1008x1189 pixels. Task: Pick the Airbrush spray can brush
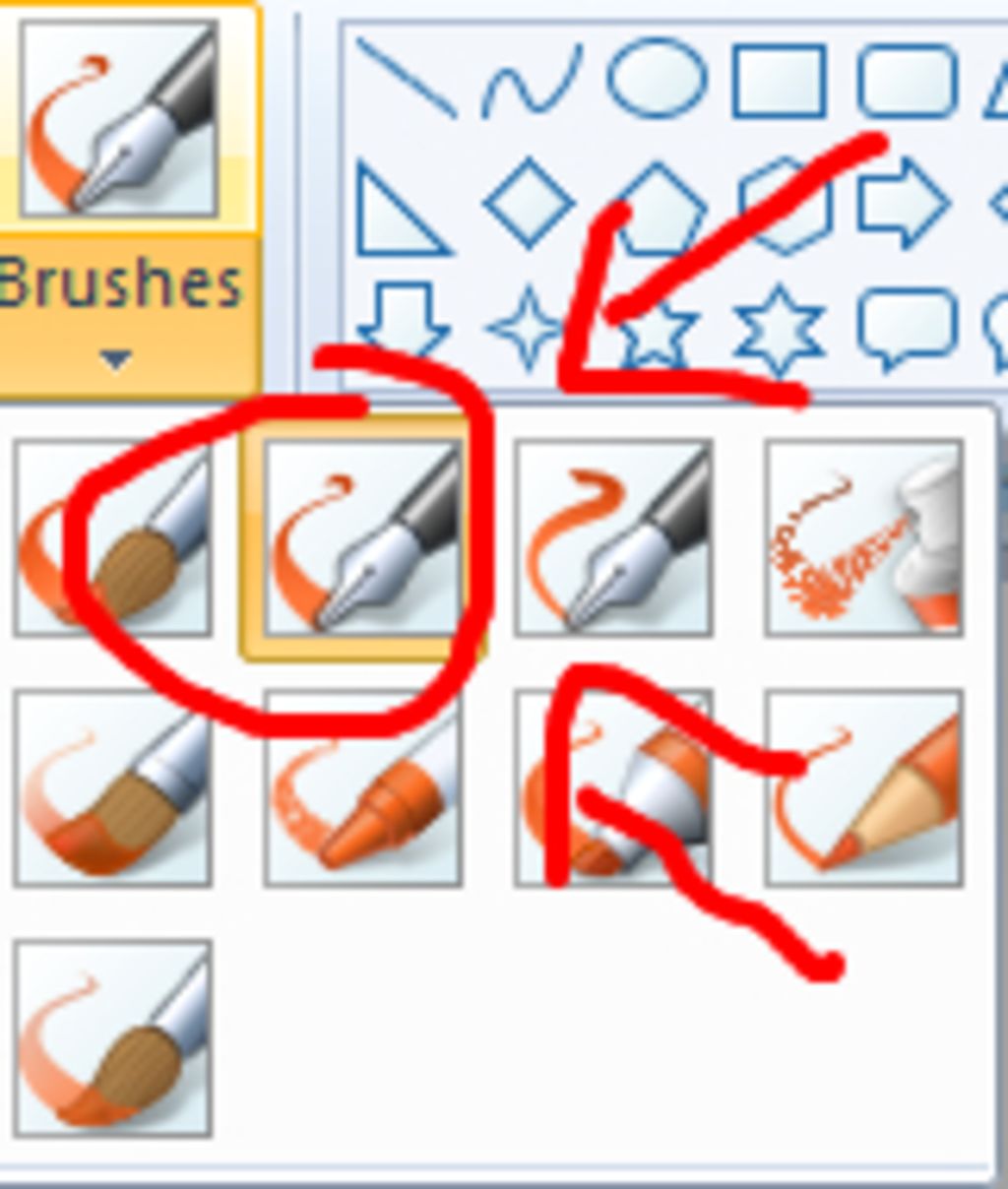tap(863, 537)
